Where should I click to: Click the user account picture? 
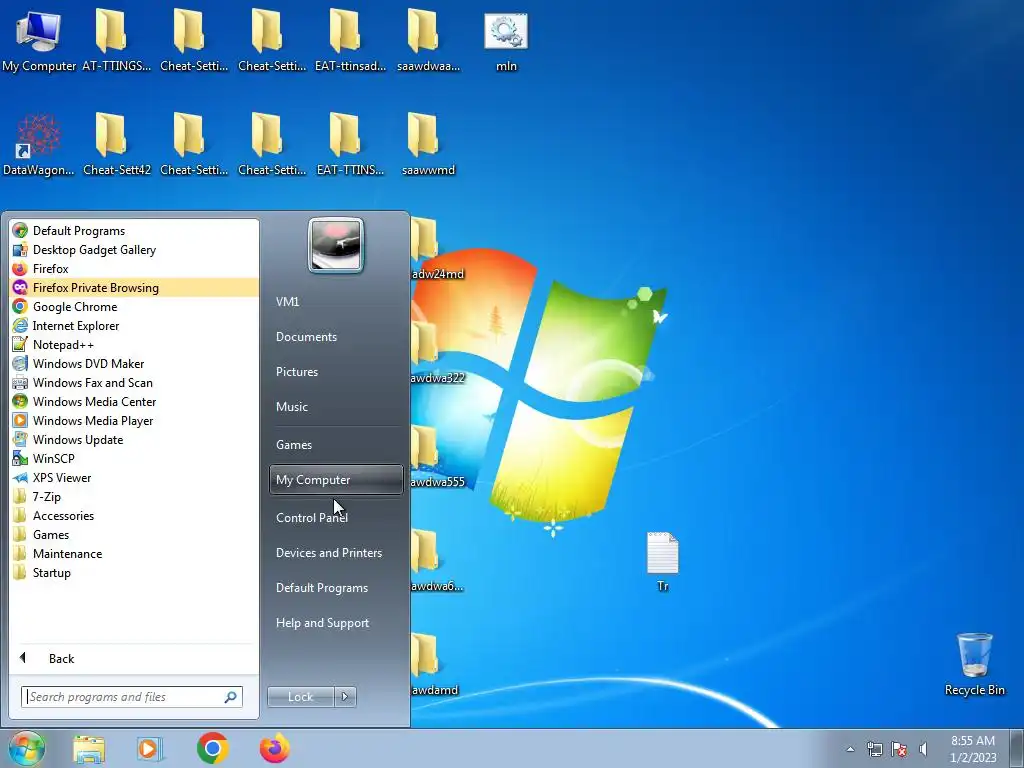(336, 245)
